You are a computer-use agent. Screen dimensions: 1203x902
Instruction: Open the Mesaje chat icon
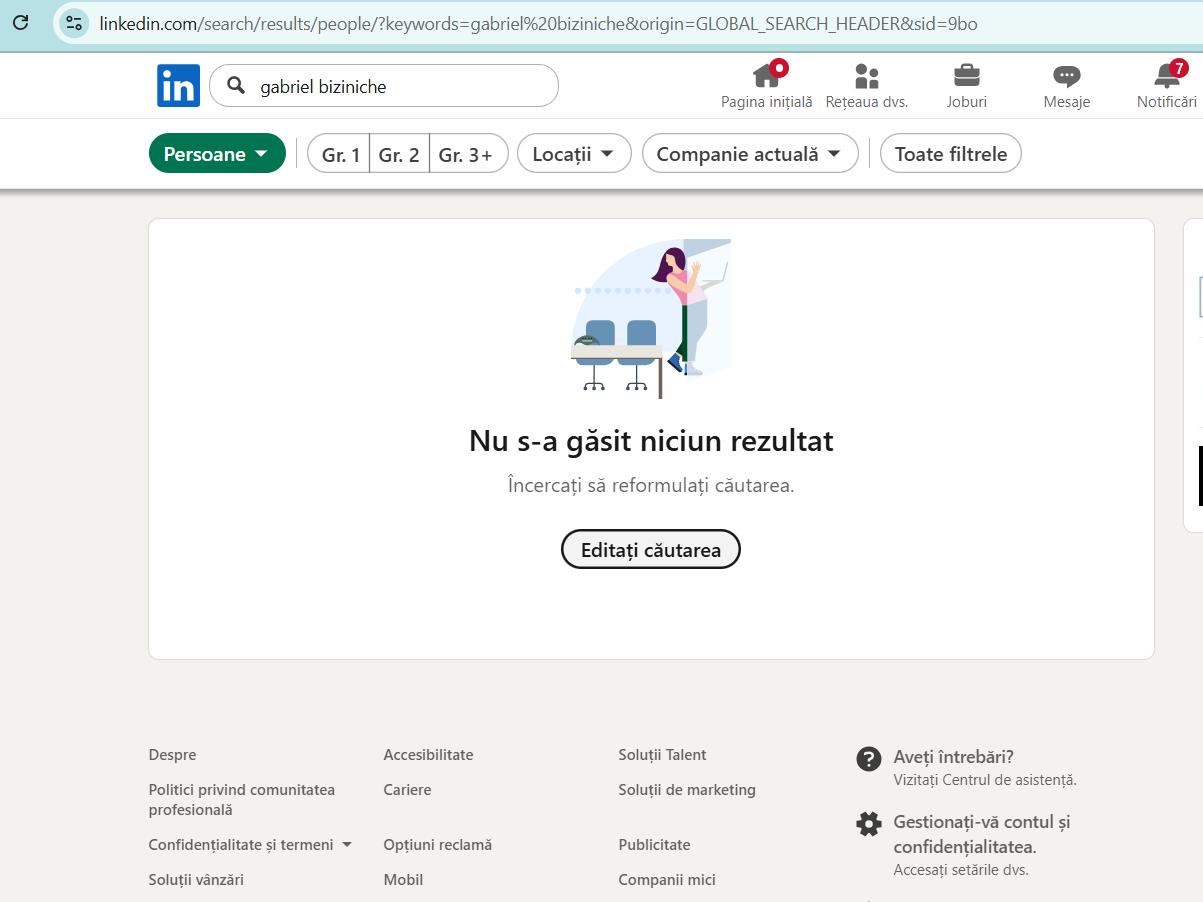click(1066, 76)
